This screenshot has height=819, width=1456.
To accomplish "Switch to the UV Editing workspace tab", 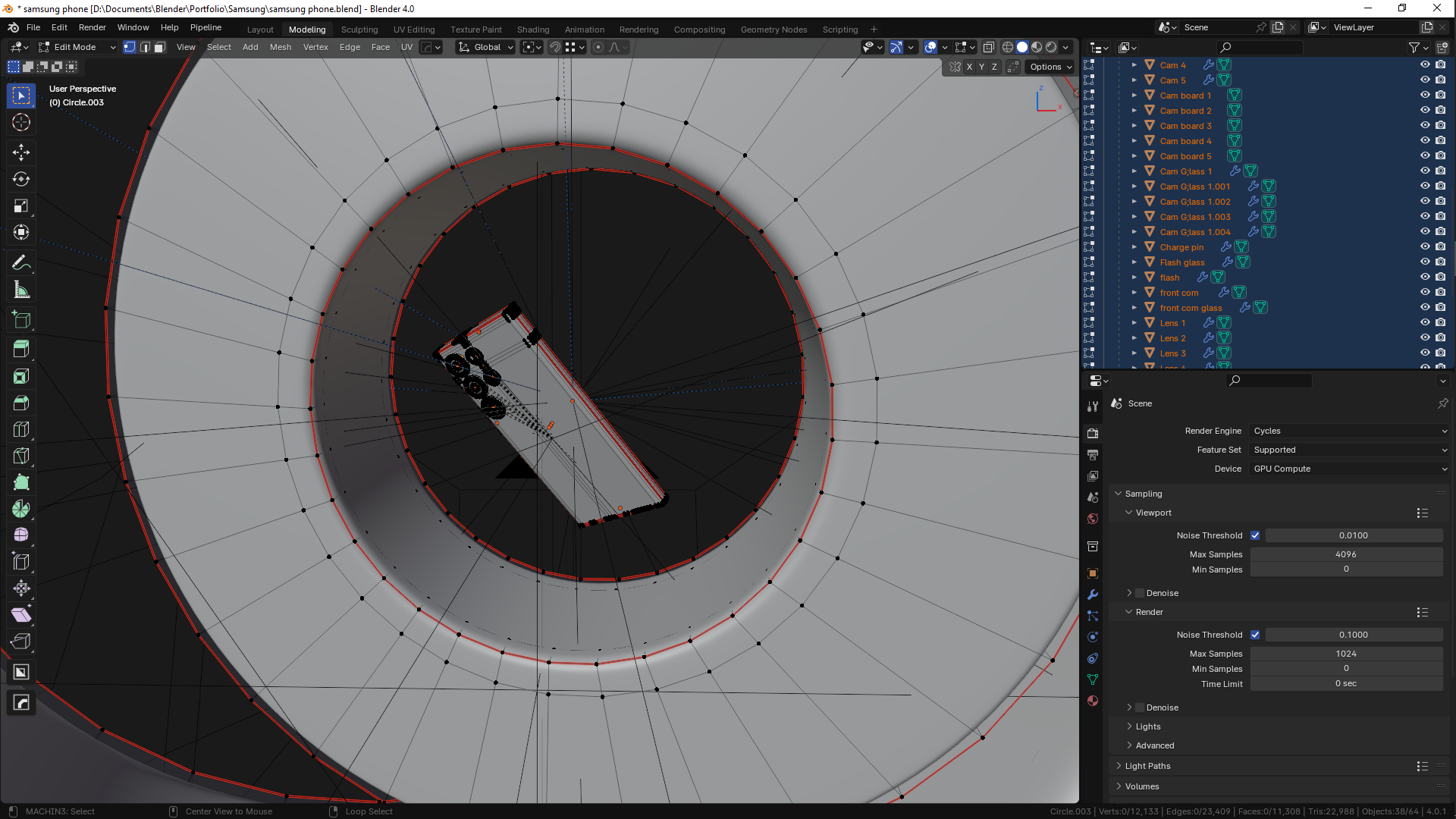I will (x=414, y=30).
